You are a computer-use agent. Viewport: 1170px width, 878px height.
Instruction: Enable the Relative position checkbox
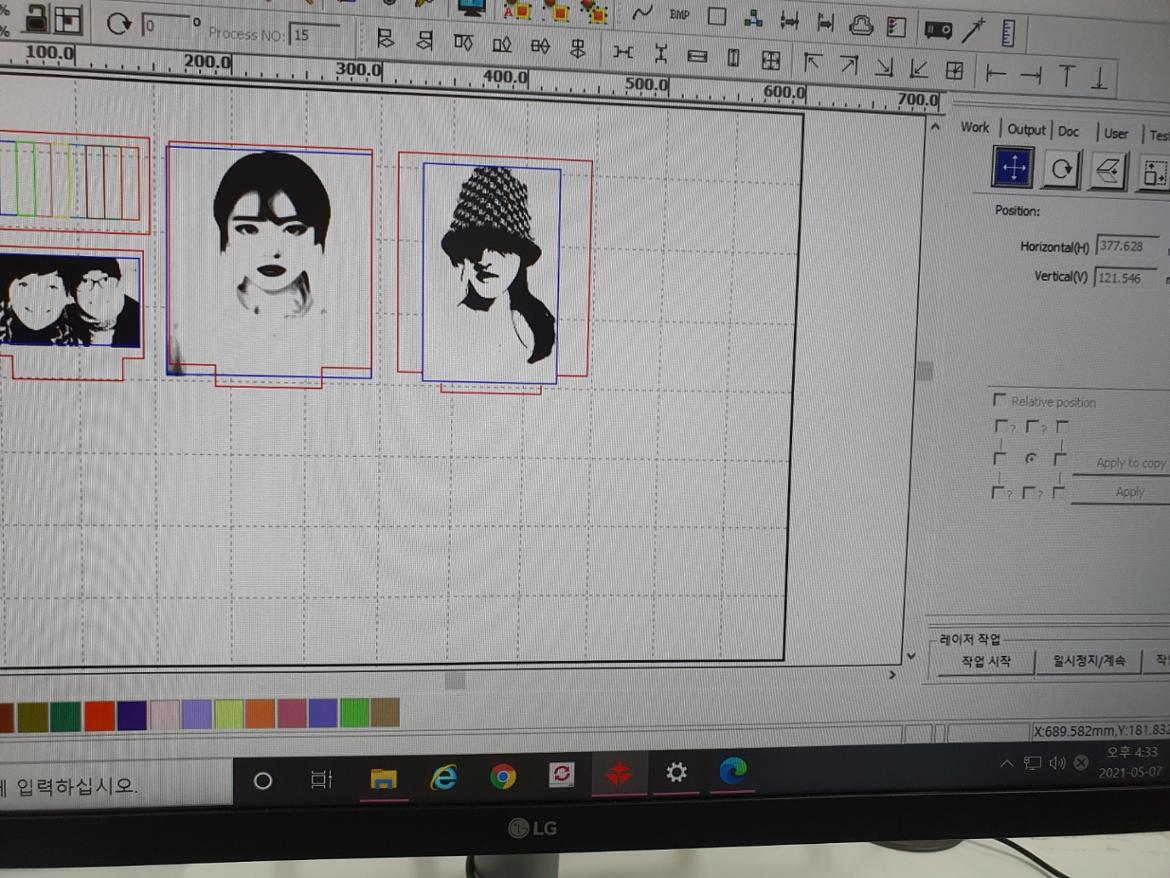coord(1000,399)
